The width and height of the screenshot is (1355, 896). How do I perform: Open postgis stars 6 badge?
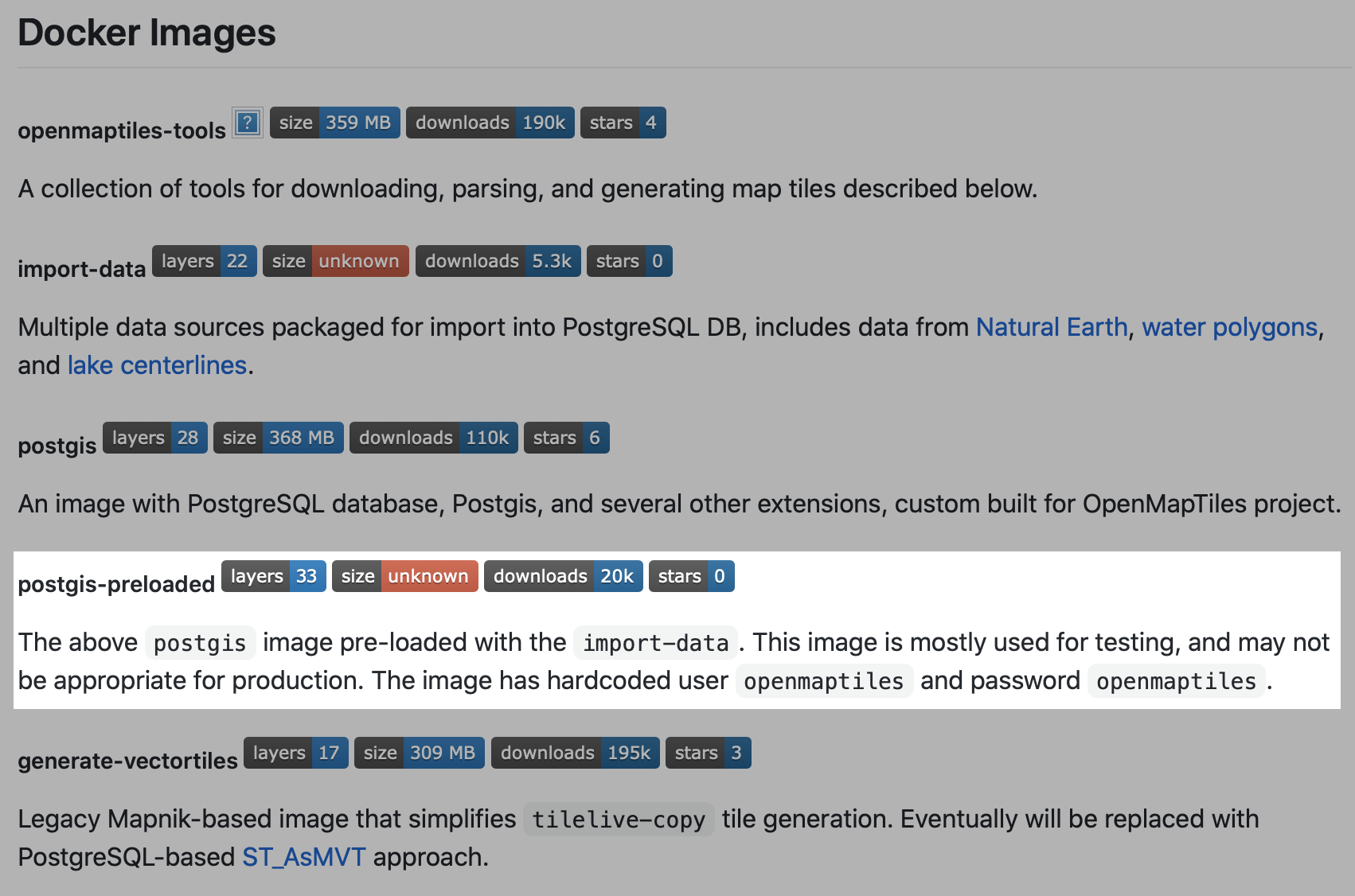567,438
